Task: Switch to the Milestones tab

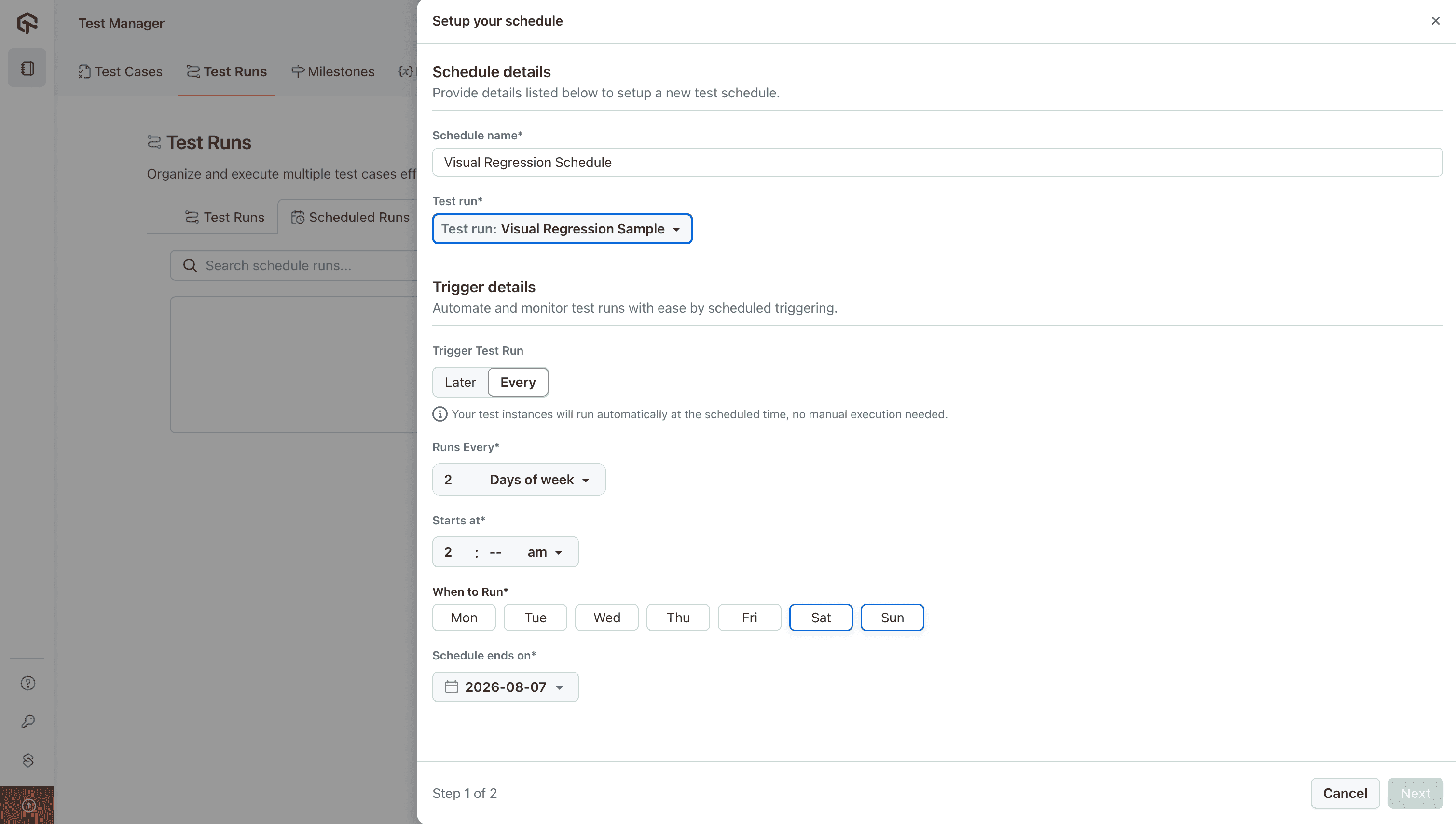Action: tap(333, 71)
